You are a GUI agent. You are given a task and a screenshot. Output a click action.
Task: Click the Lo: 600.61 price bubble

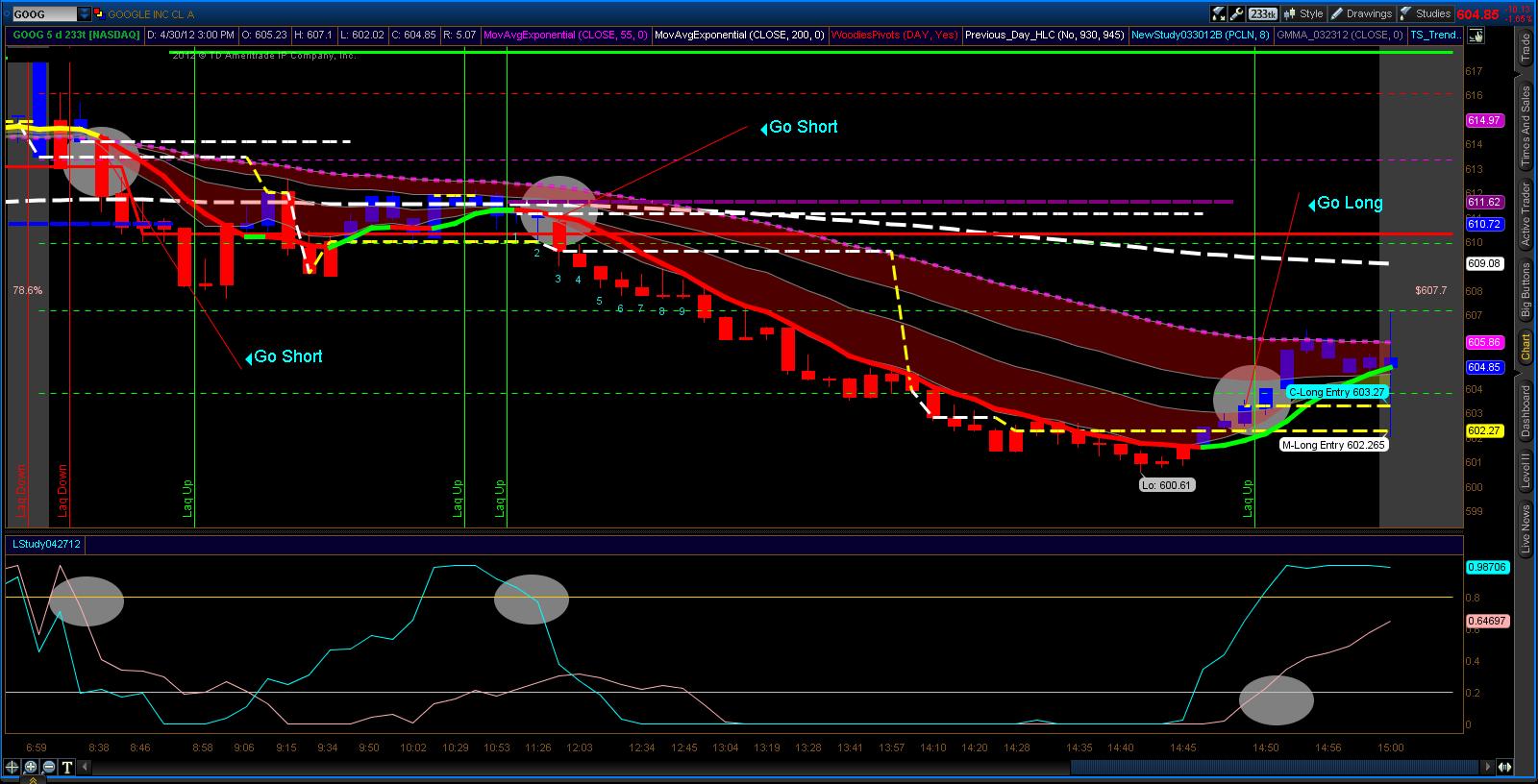click(1167, 485)
